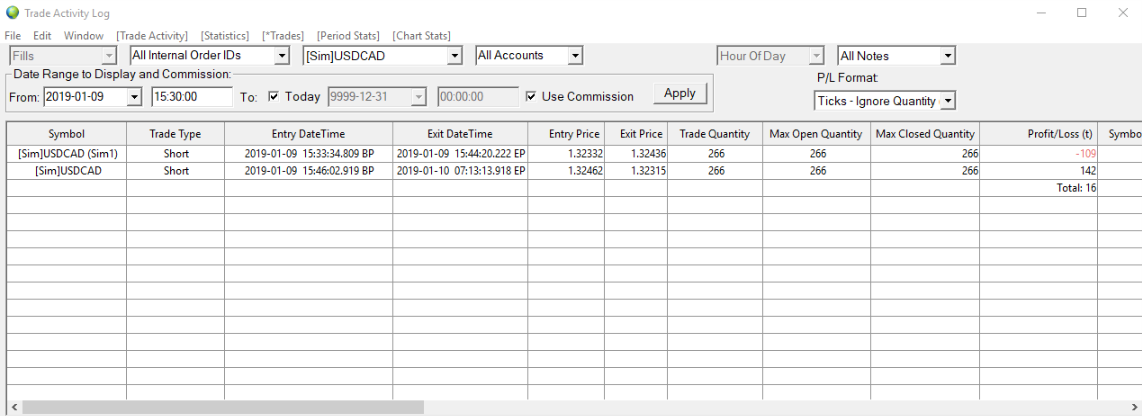Switch to the [Statistics] view
The image size is (1142, 416).
click(x=225, y=36)
